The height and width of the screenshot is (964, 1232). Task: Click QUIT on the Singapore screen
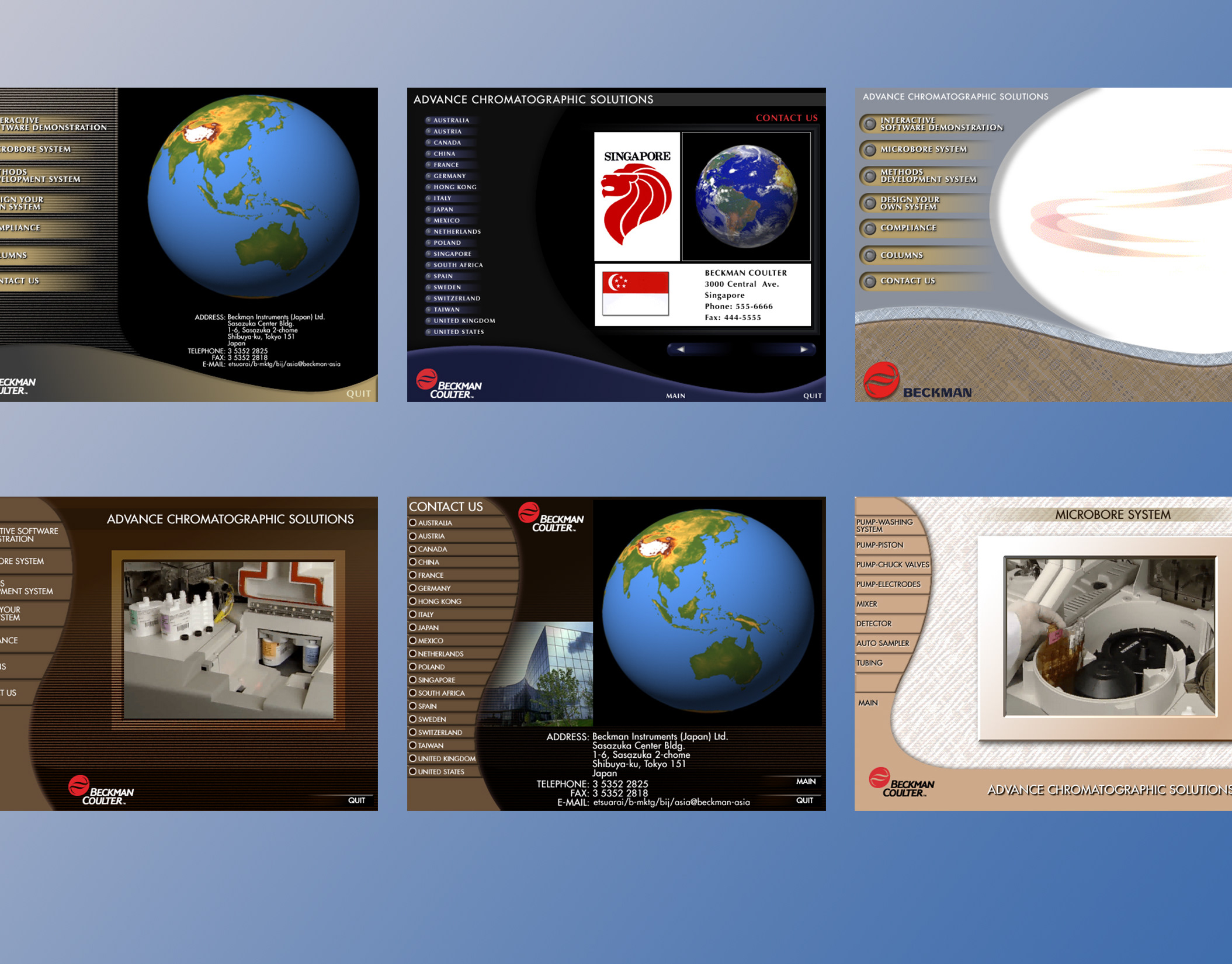click(x=812, y=396)
